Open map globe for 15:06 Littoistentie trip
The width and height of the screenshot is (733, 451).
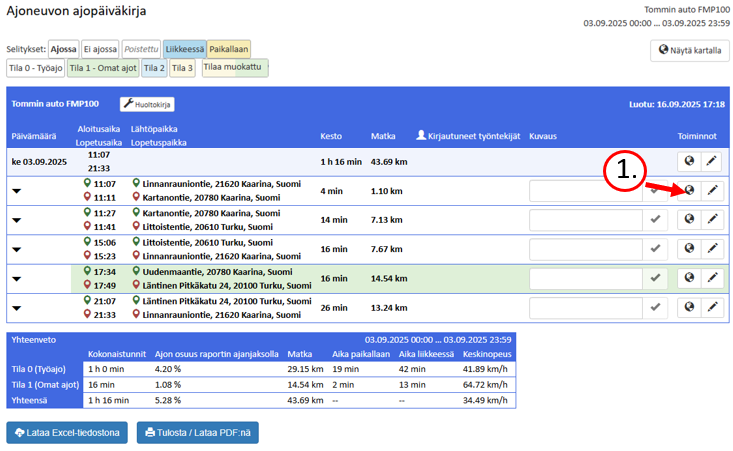pos(688,249)
